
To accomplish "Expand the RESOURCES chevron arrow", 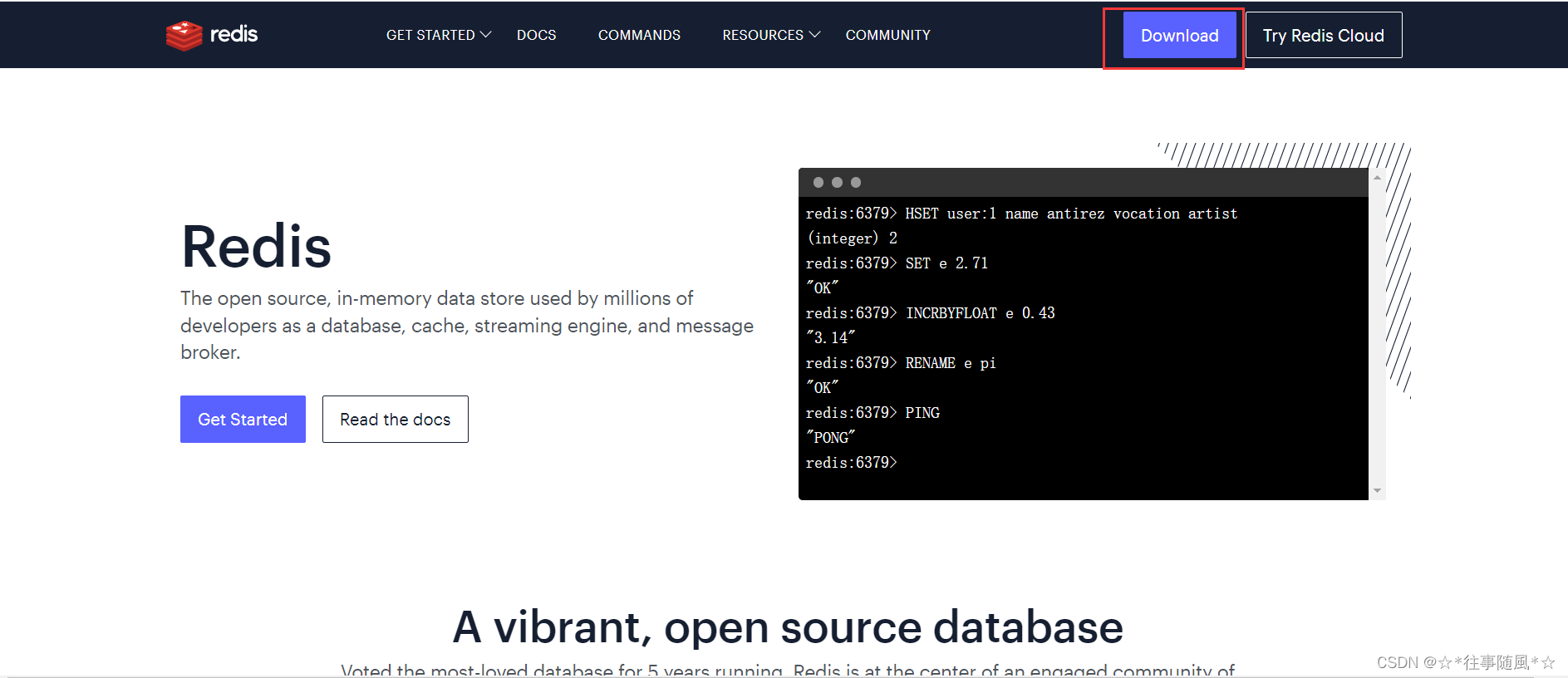I will click(815, 35).
